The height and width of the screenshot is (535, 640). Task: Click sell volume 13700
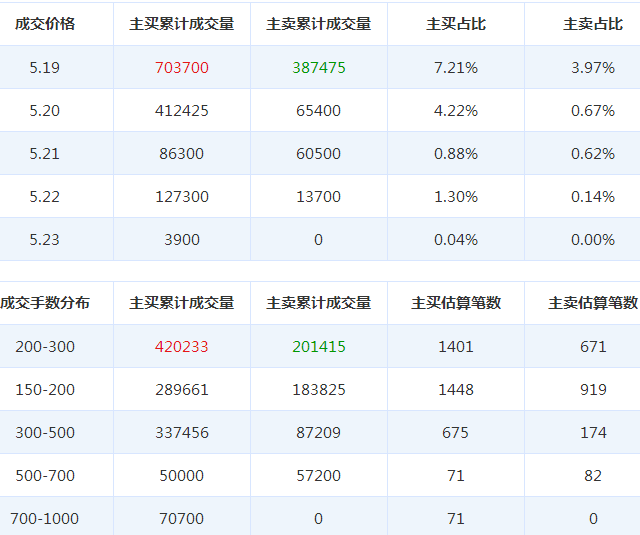[318, 197]
